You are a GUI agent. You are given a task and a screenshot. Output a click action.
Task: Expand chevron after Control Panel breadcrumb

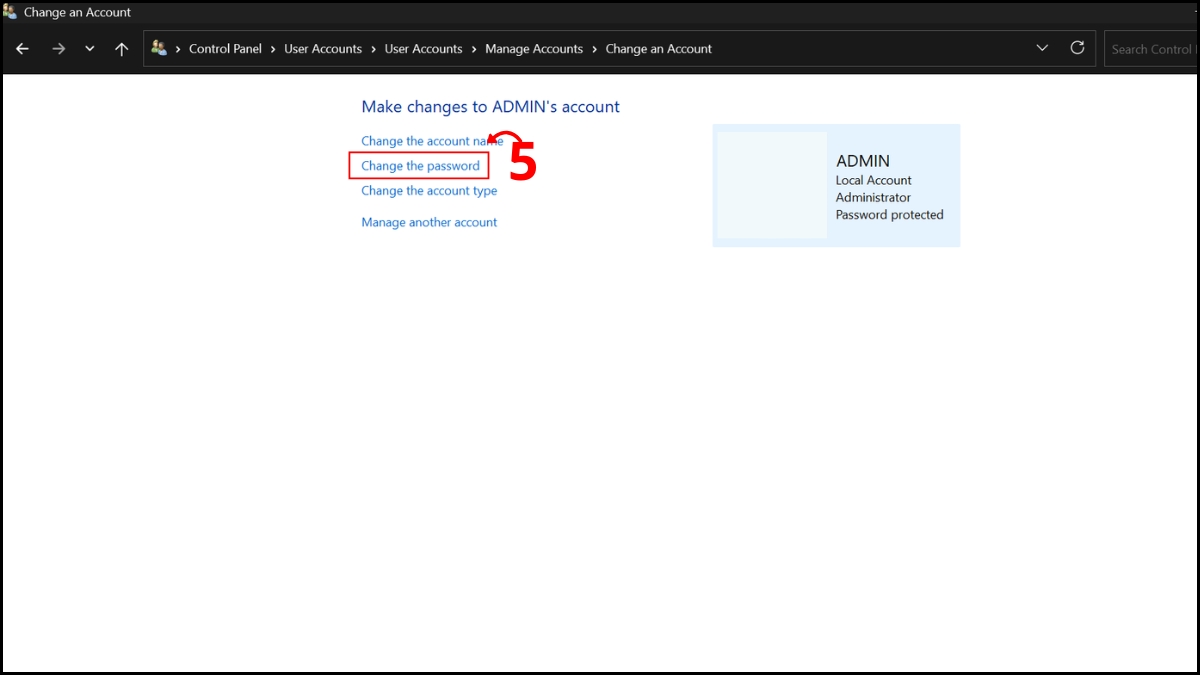coord(273,49)
